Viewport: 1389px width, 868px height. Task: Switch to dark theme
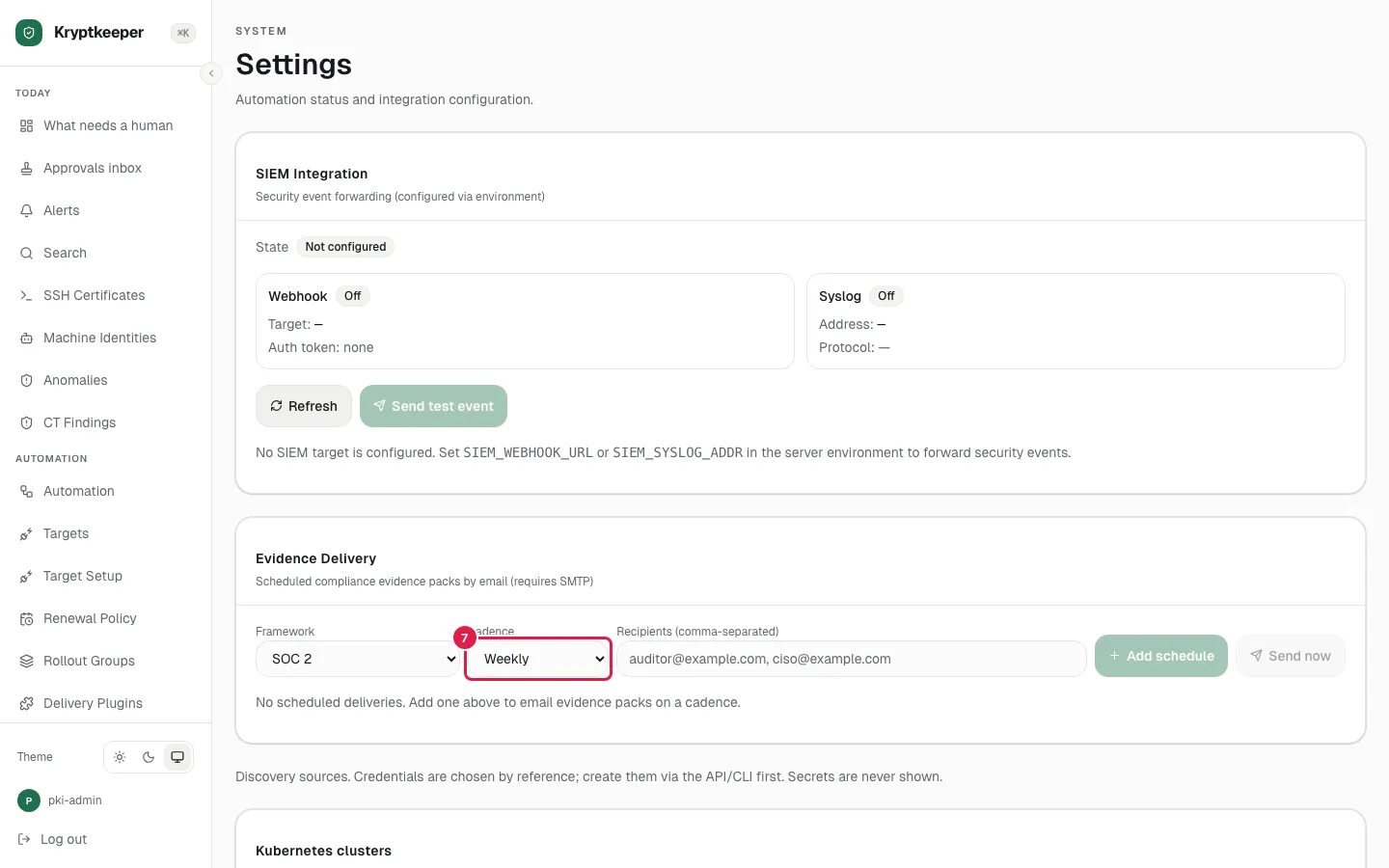click(x=149, y=757)
